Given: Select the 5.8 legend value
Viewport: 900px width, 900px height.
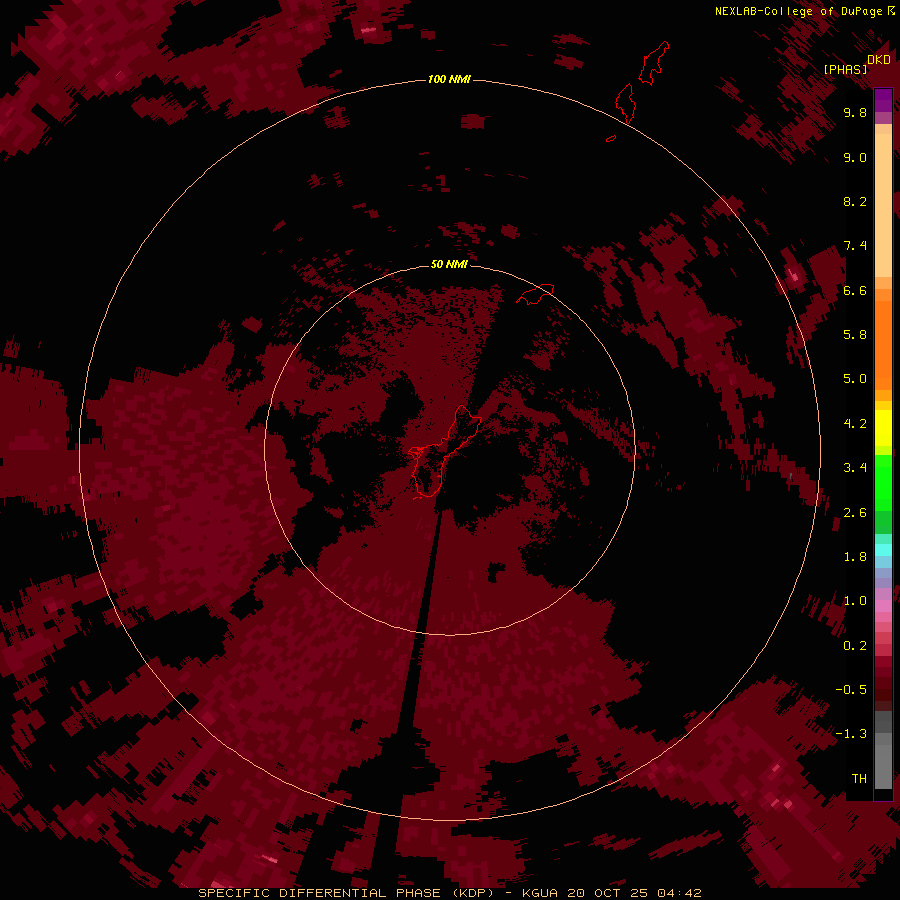Looking at the screenshot, I should point(855,335).
